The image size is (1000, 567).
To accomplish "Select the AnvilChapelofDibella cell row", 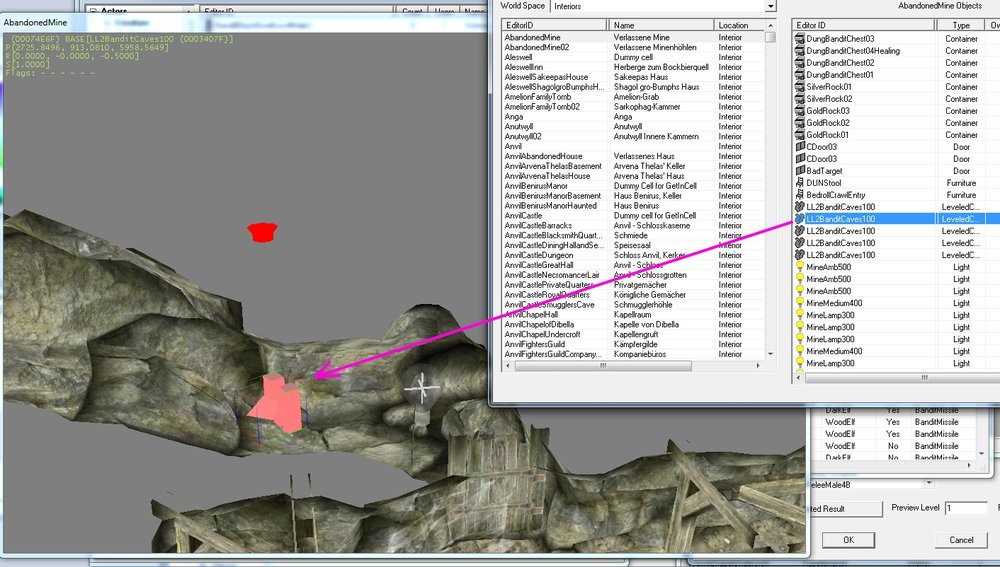I will [x=633, y=325].
